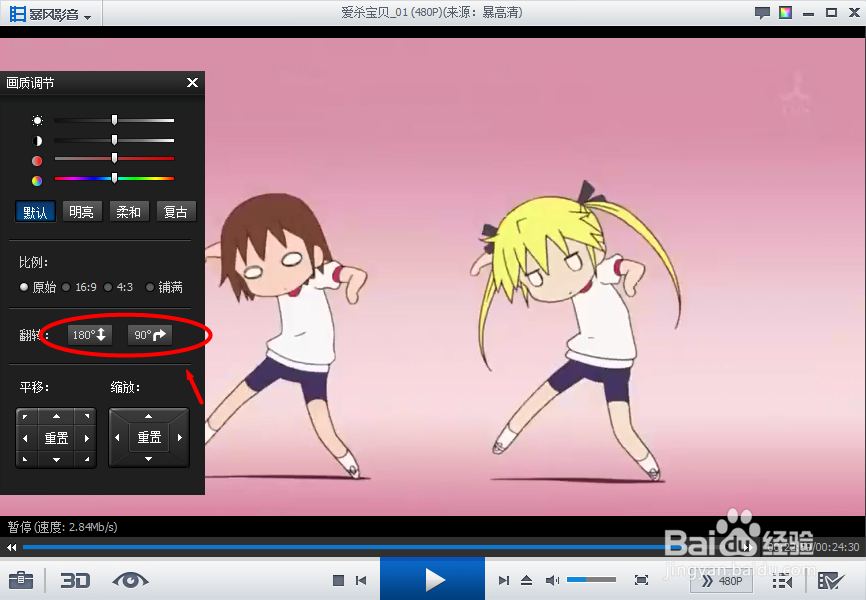Click the 缩放 pad left arrow
Screen dimensions: 866x600
pyautogui.click(x=117, y=438)
